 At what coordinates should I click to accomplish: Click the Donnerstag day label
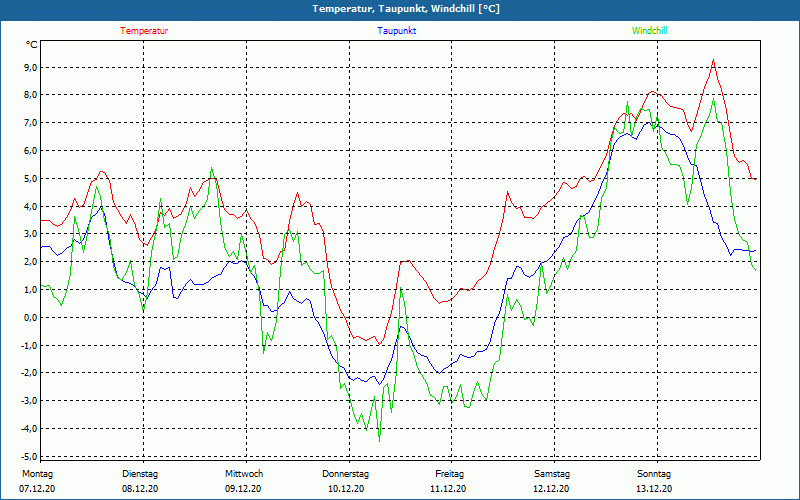tap(345, 474)
